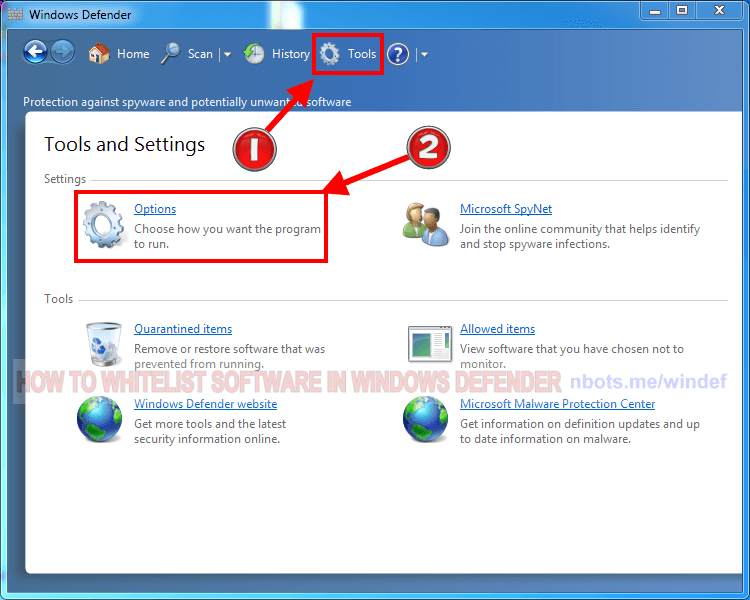Expand the Help options dropdown arrow
The width and height of the screenshot is (750, 600).
click(424, 55)
